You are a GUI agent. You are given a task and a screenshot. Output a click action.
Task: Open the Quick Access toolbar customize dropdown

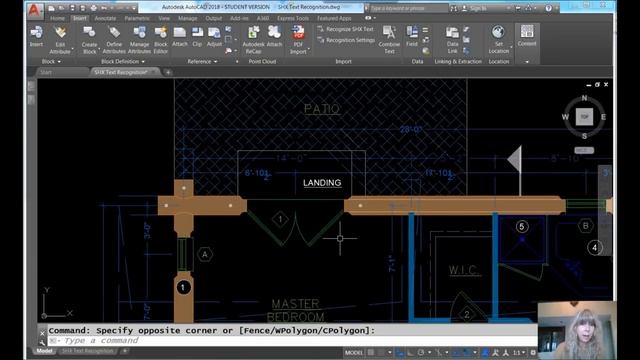[x=134, y=8]
